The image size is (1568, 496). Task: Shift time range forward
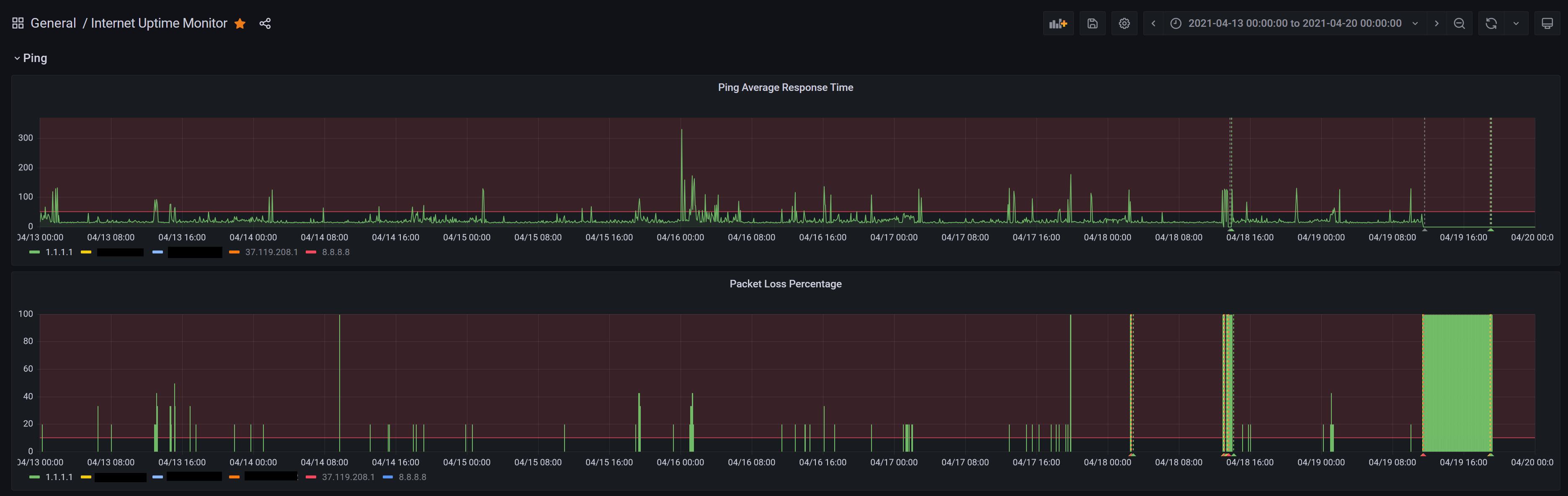(1436, 23)
